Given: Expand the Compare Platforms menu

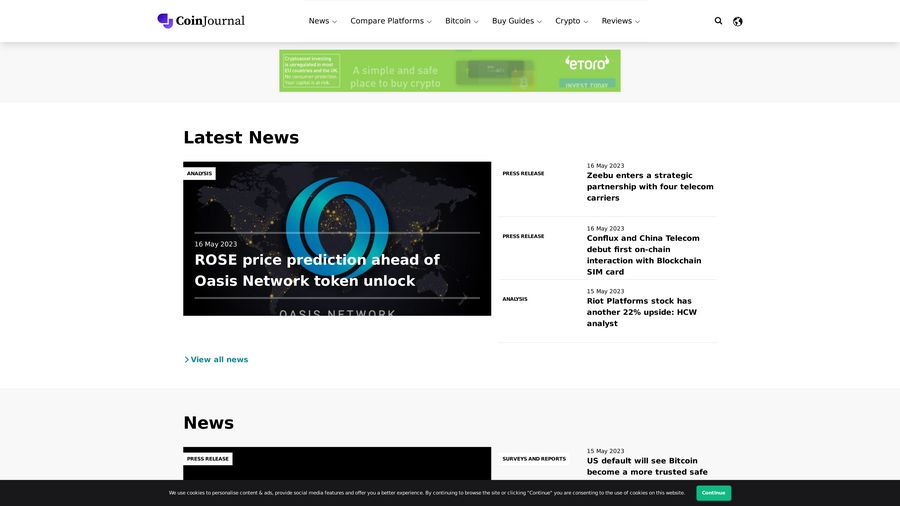Looking at the screenshot, I should [390, 21].
